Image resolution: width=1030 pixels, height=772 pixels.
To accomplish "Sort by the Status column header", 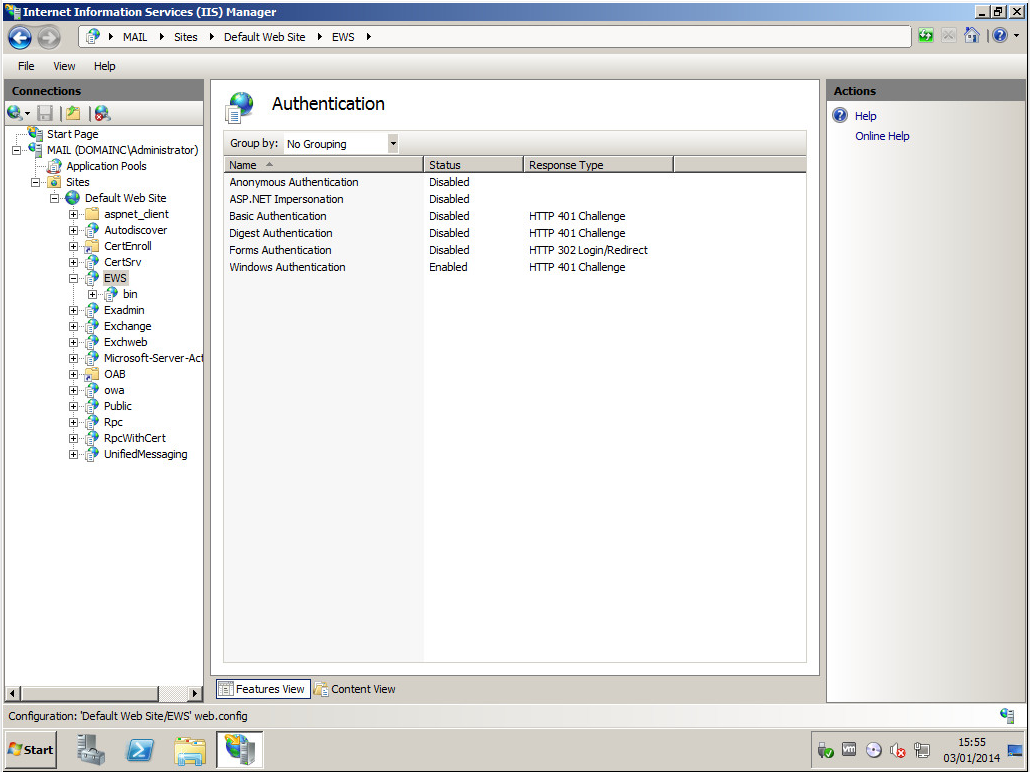I will pos(474,165).
